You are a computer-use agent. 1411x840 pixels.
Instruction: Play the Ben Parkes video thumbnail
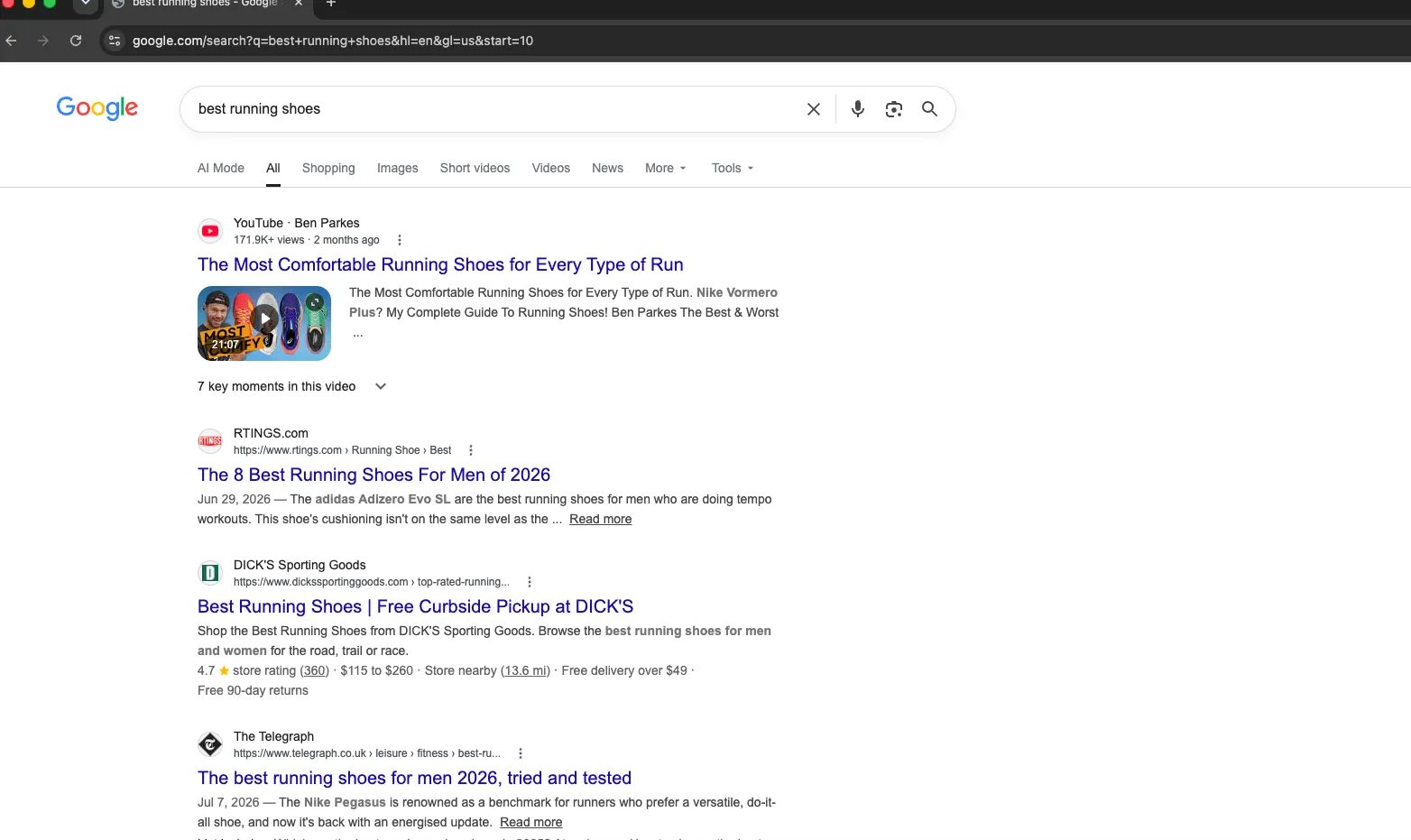tap(264, 323)
